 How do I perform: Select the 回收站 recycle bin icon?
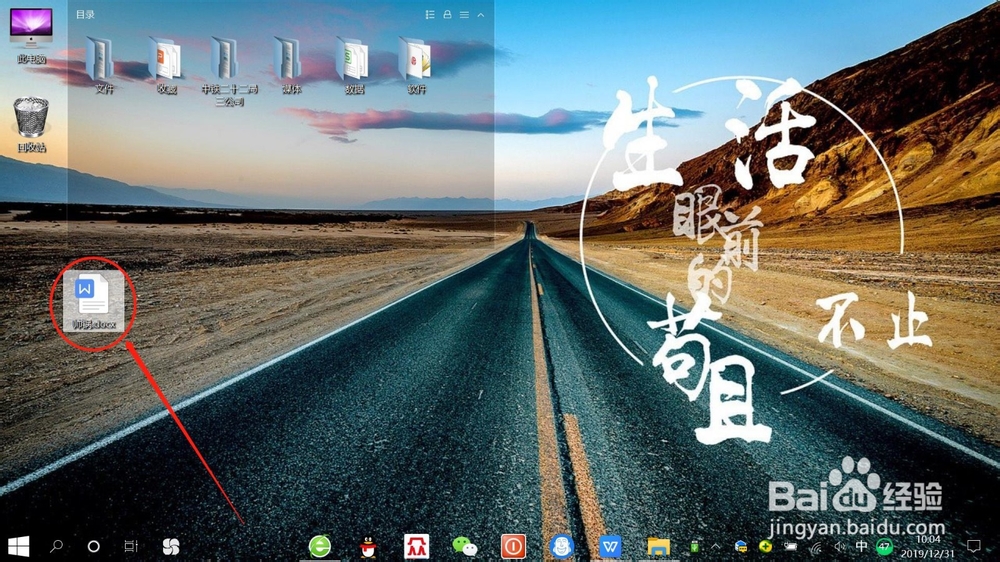pyautogui.click(x=31, y=124)
